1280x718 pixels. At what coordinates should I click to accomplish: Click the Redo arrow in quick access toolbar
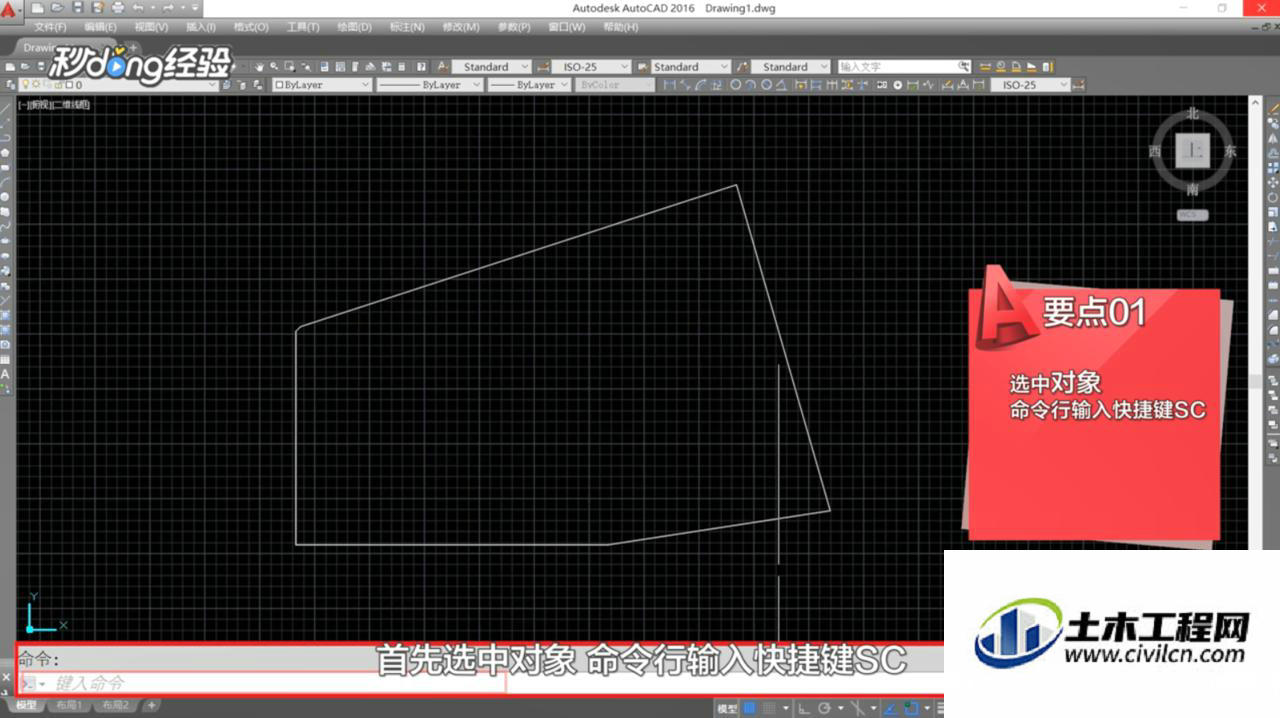point(168,8)
